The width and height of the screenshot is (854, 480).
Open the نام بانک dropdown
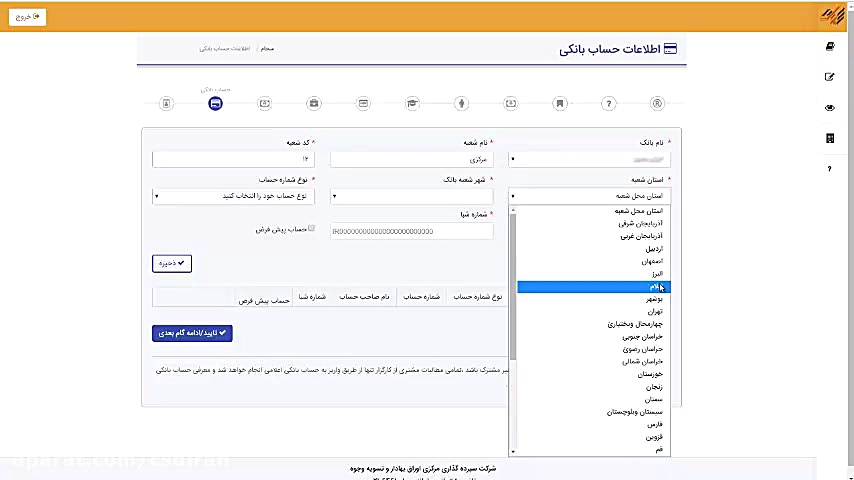[589, 159]
